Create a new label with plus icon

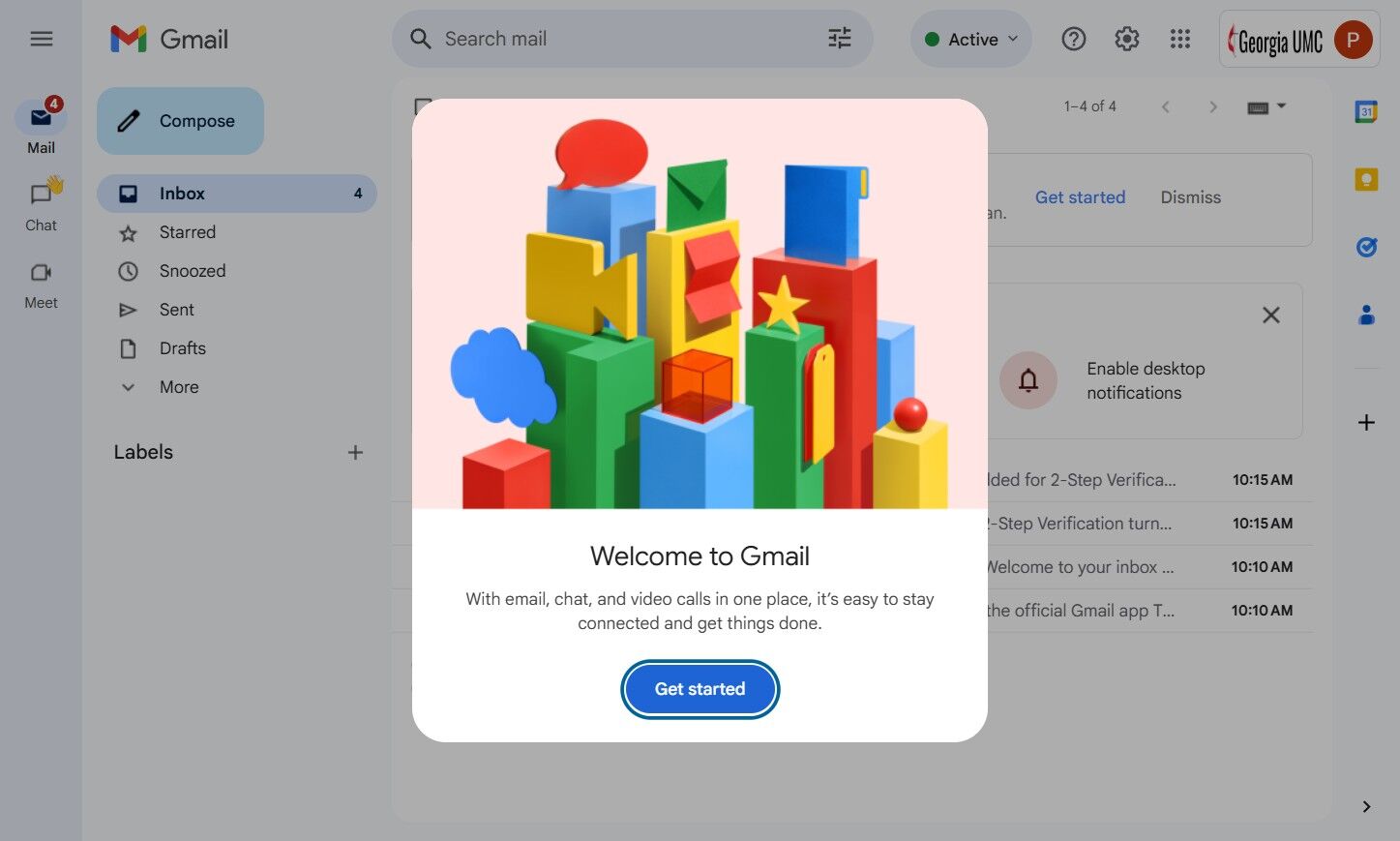click(x=355, y=452)
